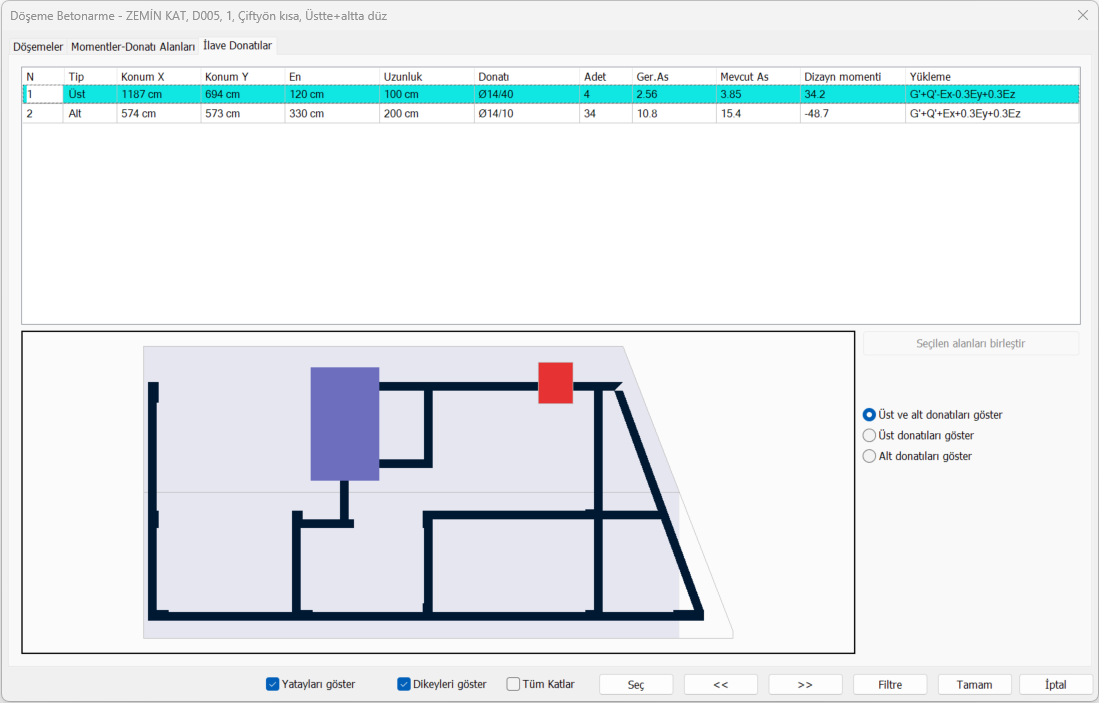Select 'Üst ve alt donatıları göster' radio option
The width and height of the screenshot is (1099, 703).
tap(933, 415)
